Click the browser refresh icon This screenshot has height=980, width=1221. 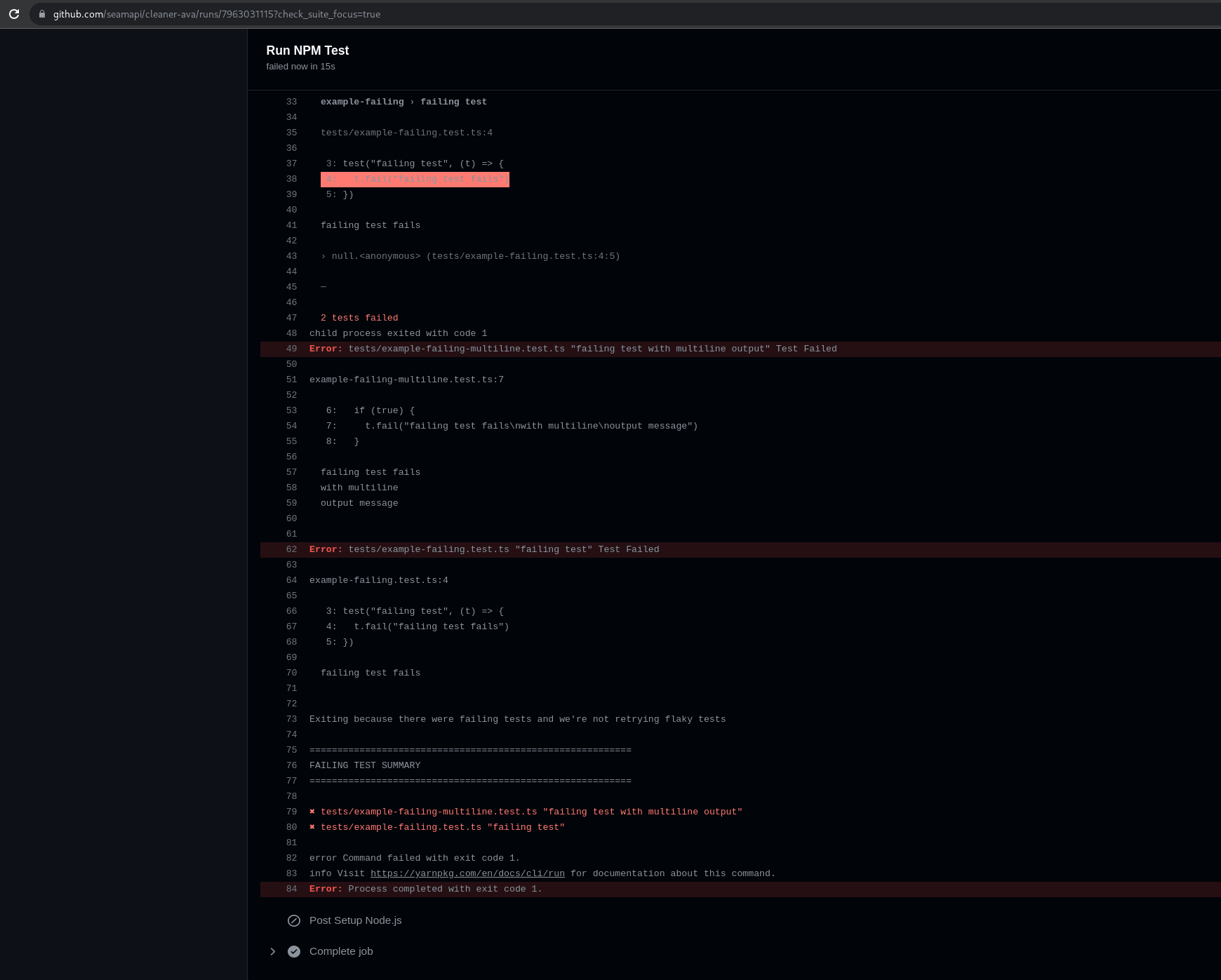(x=14, y=14)
